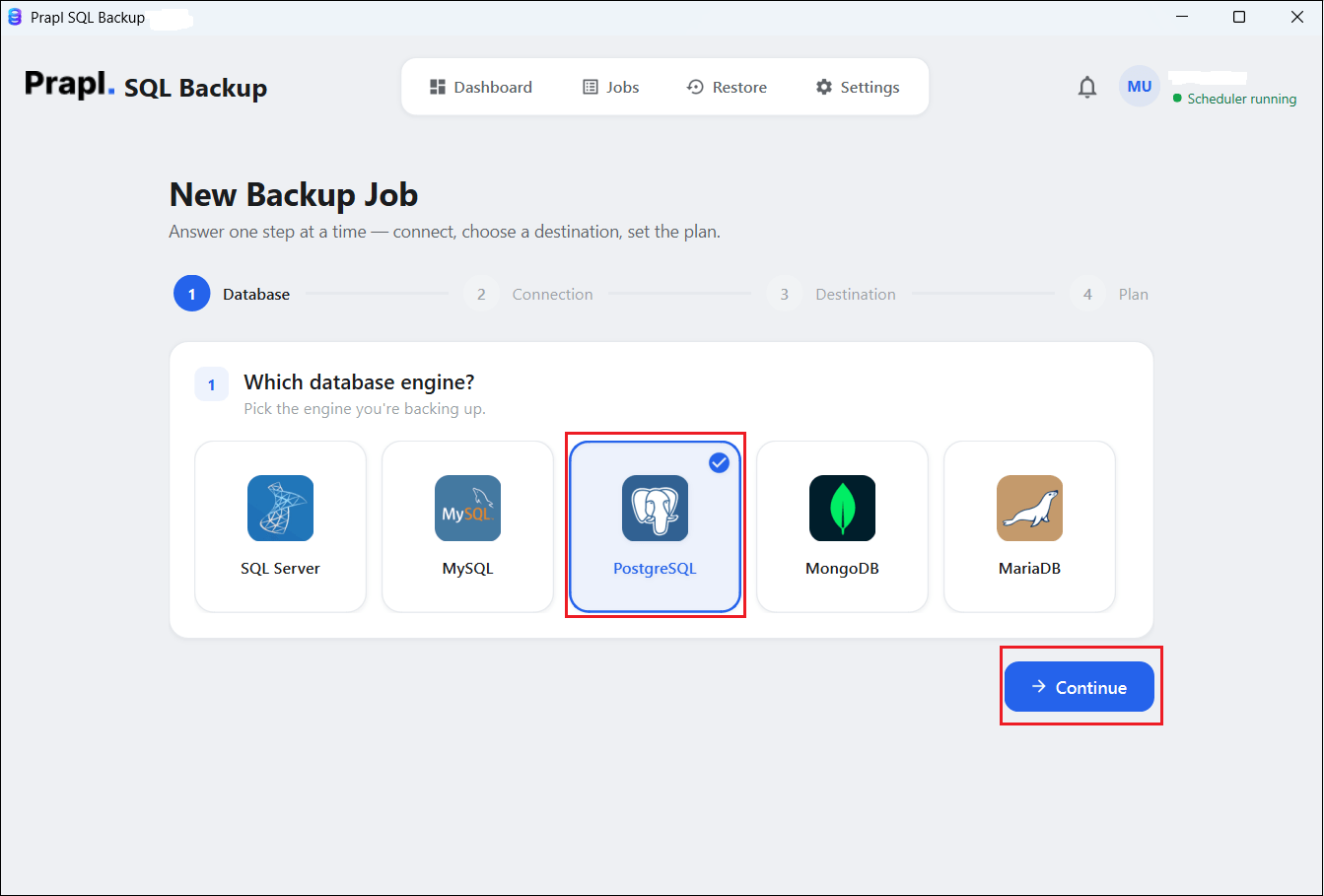
Task: Click the MySQL dolphin logo icon
Action: pyautogui.click(x=467, y=509)
